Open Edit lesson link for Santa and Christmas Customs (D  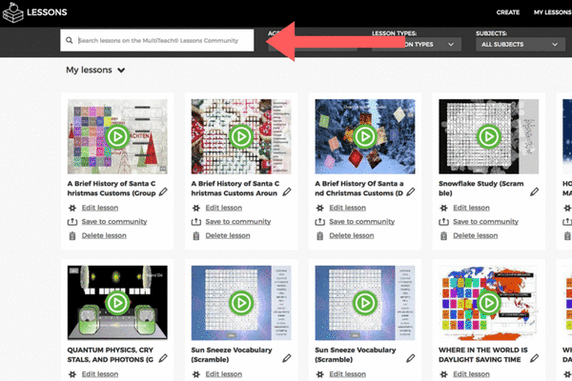pos(348,208)
